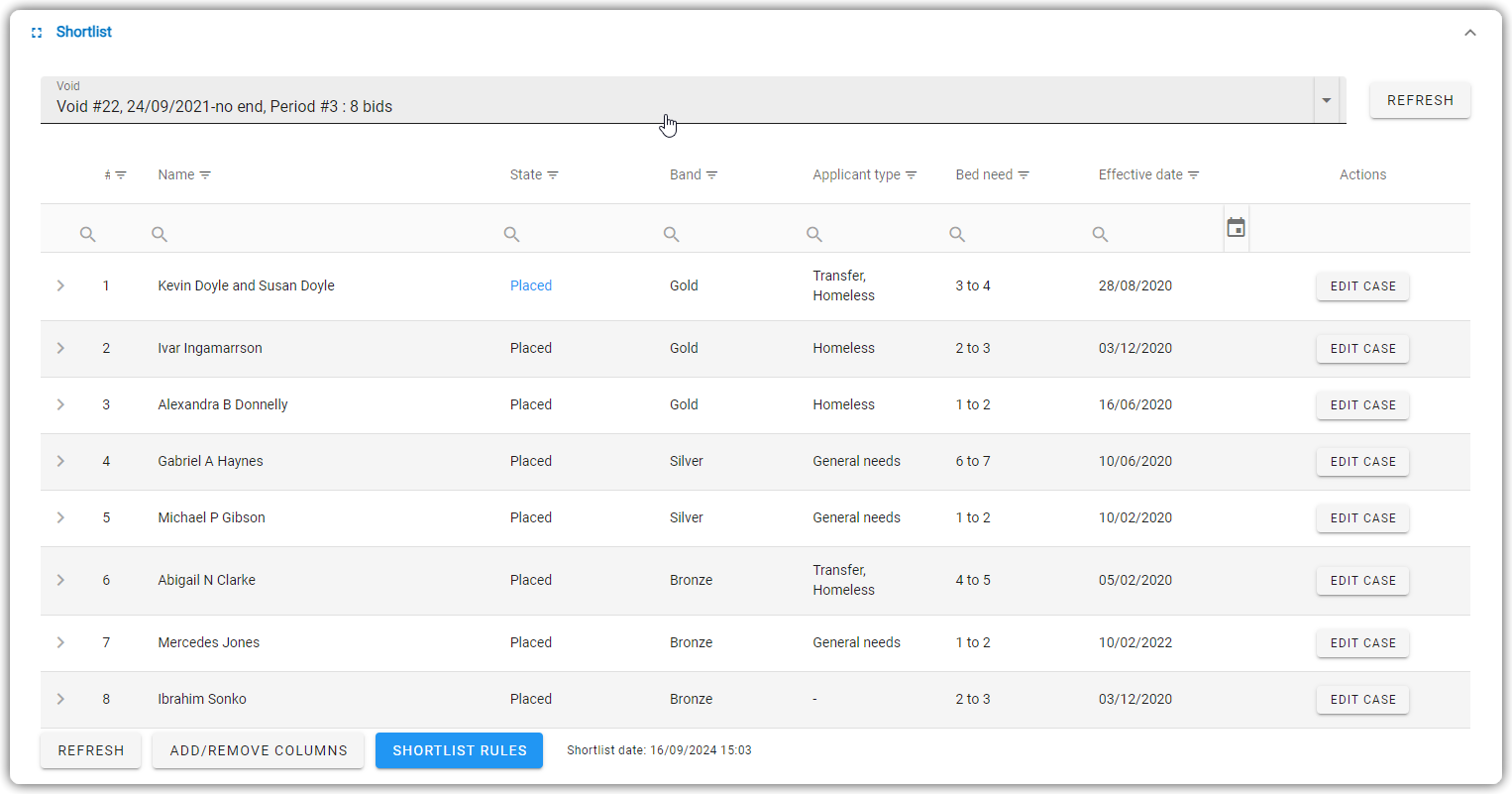Open the calendar date picker in filter row
Viewport: 1512px width, 794px height.
1236,228
